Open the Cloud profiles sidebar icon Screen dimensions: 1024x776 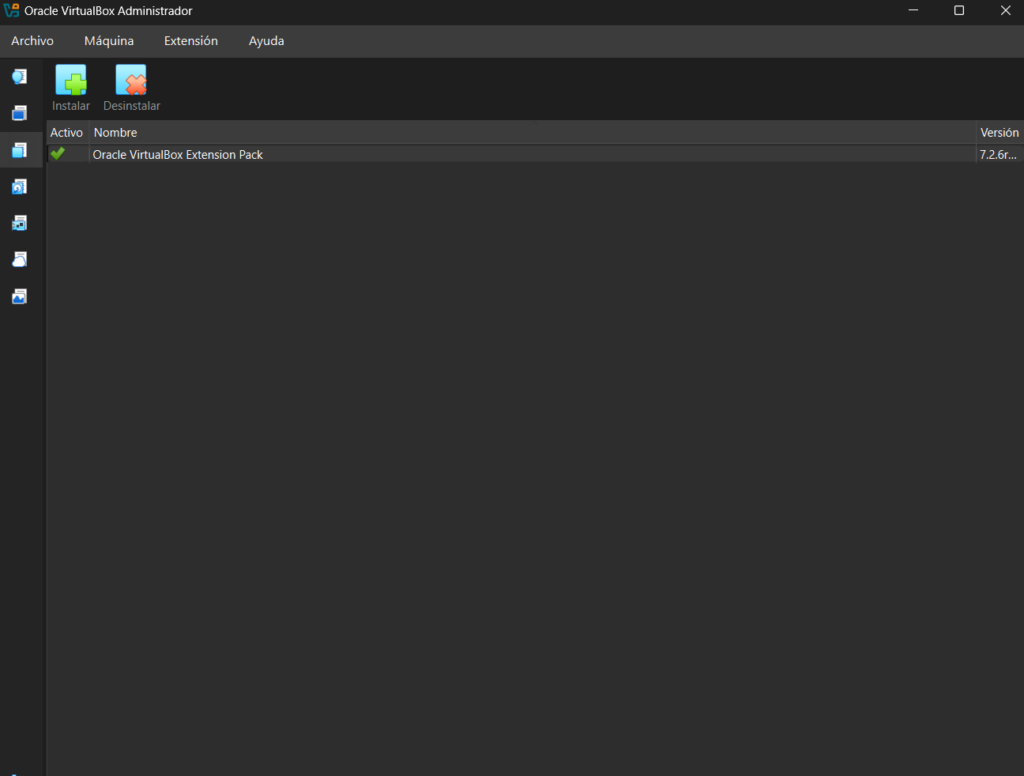pyautogui.click(x=19, y=260)
